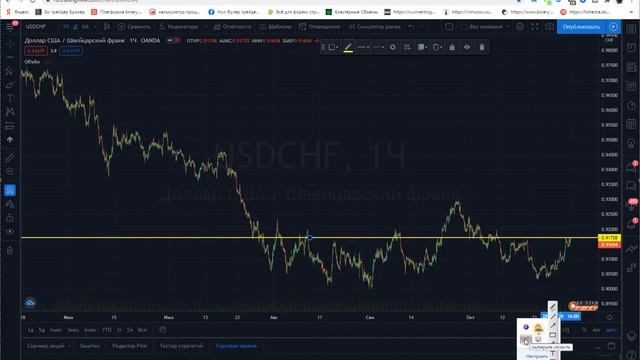This screenshot has width=640, height=360.
Task: Toggle the symbol status switch next to OANDA
Action: [174, 41]
